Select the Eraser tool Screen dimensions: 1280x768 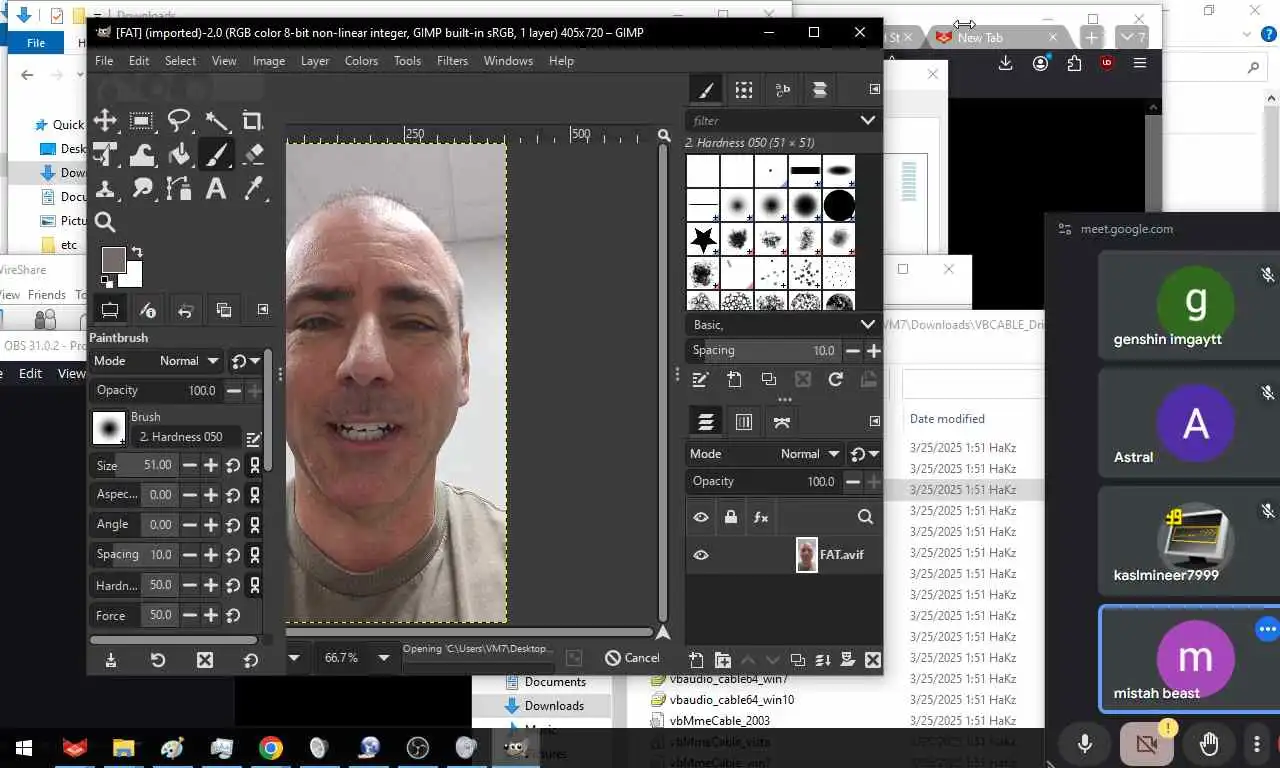(x=253, y=155)
